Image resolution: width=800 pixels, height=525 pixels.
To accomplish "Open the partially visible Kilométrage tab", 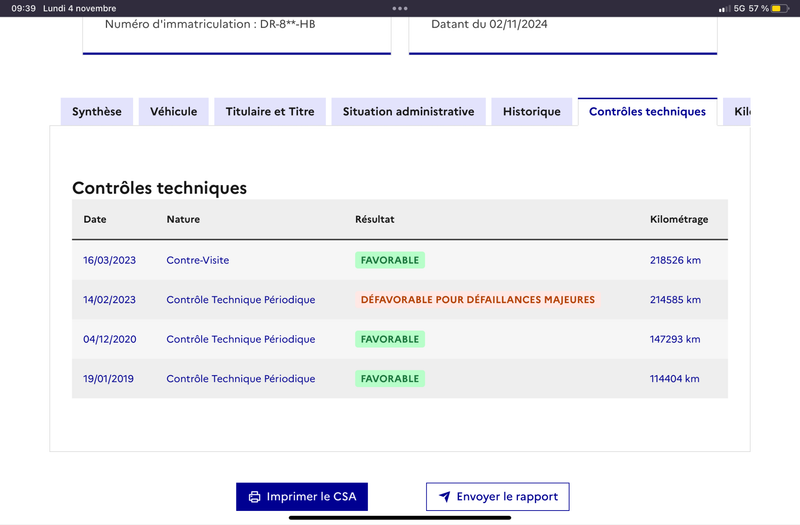I will click(x=737, y=111).
